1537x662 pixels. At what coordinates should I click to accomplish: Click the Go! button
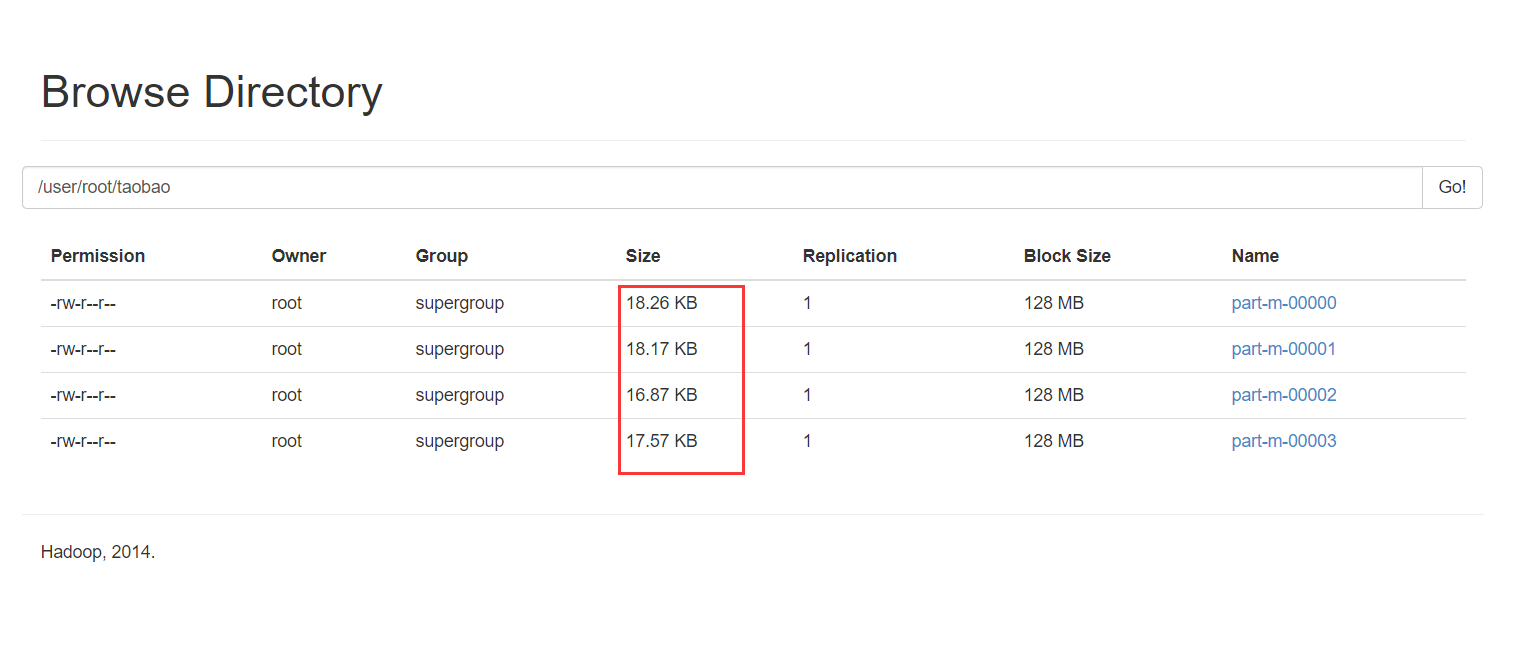pyautogui.click(x=1451, y=187)
